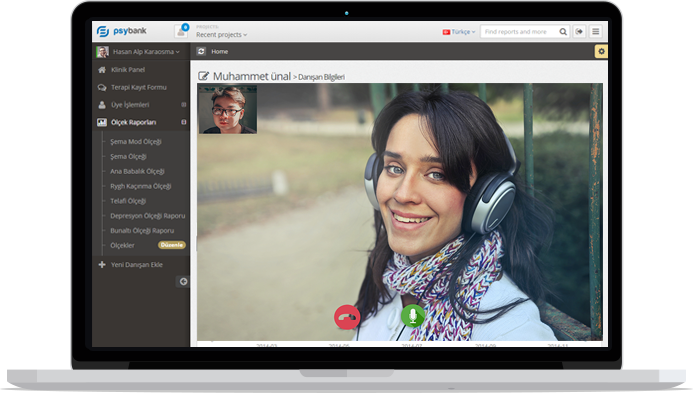Expand the Hasan Alp Karaosma user menu
Viewport: 693px width, 393px height.
pos(146,52)
